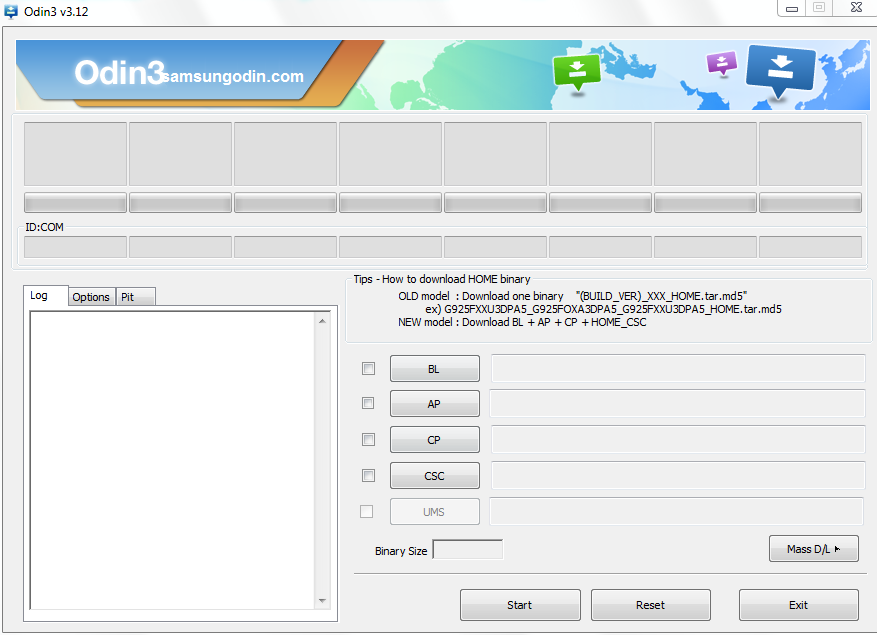This screenshot has width=877, height=635.
Task: Click the Binary Size field
Action: [x=468, y=549]
